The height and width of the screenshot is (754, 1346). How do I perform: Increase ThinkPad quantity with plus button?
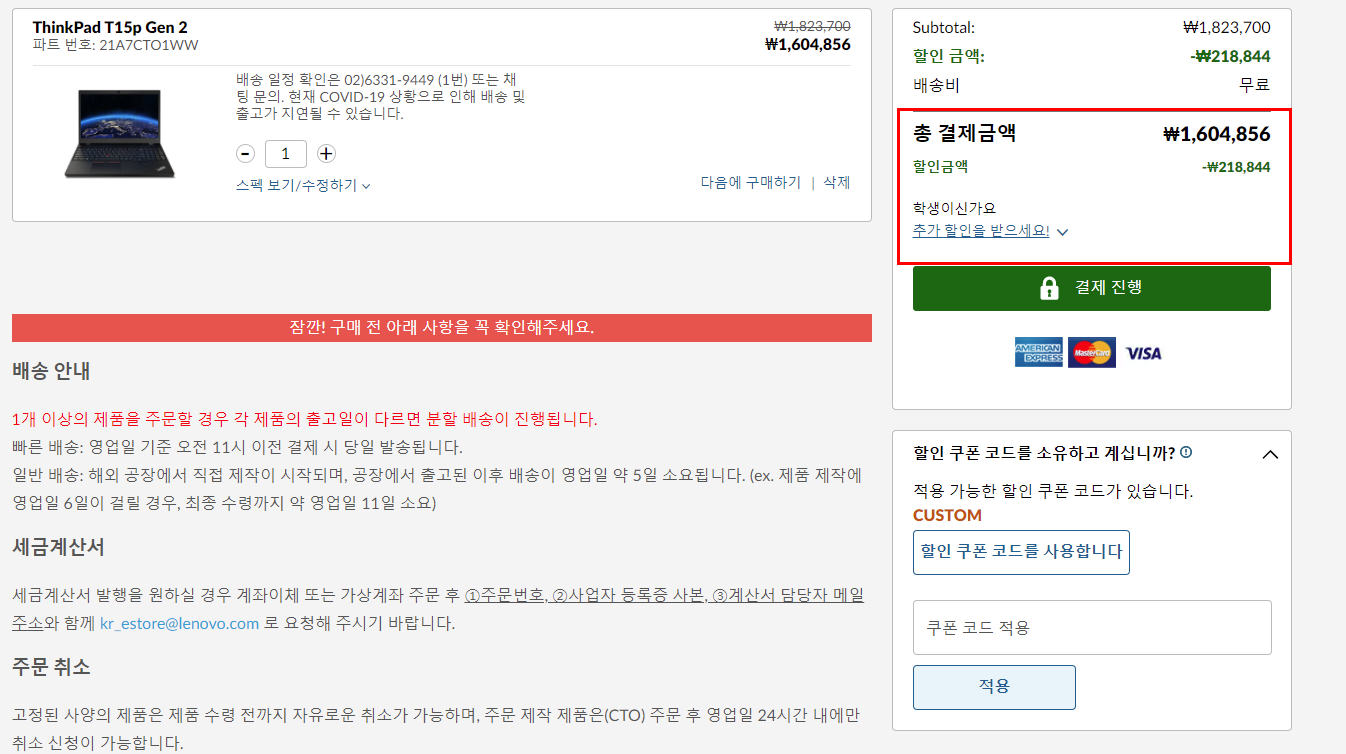326,154
